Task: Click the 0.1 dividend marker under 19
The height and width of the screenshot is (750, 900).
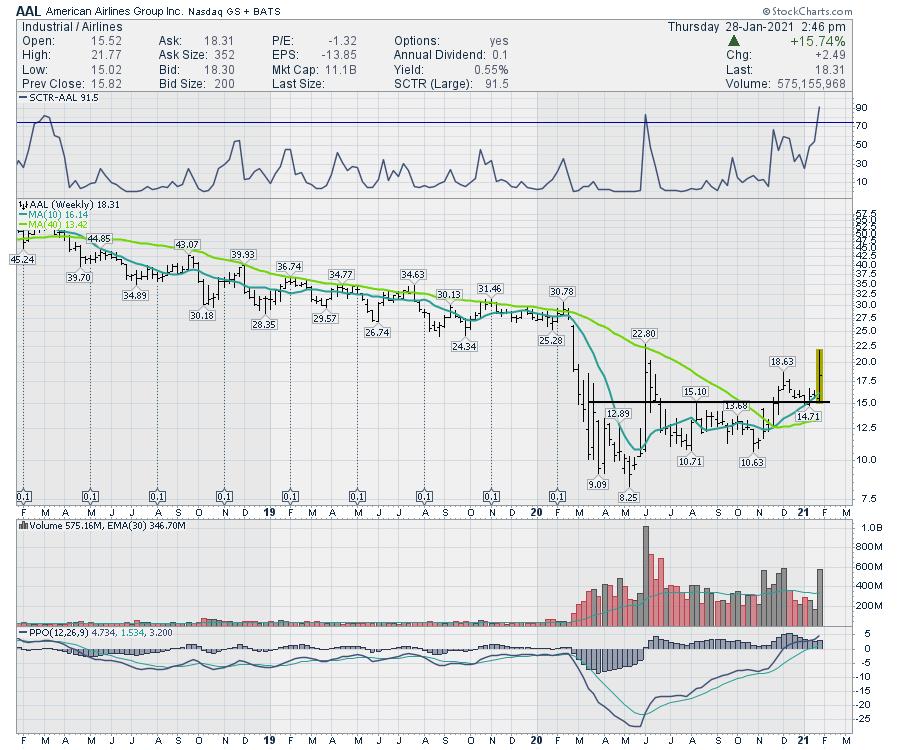Action: tap(291, 496)
